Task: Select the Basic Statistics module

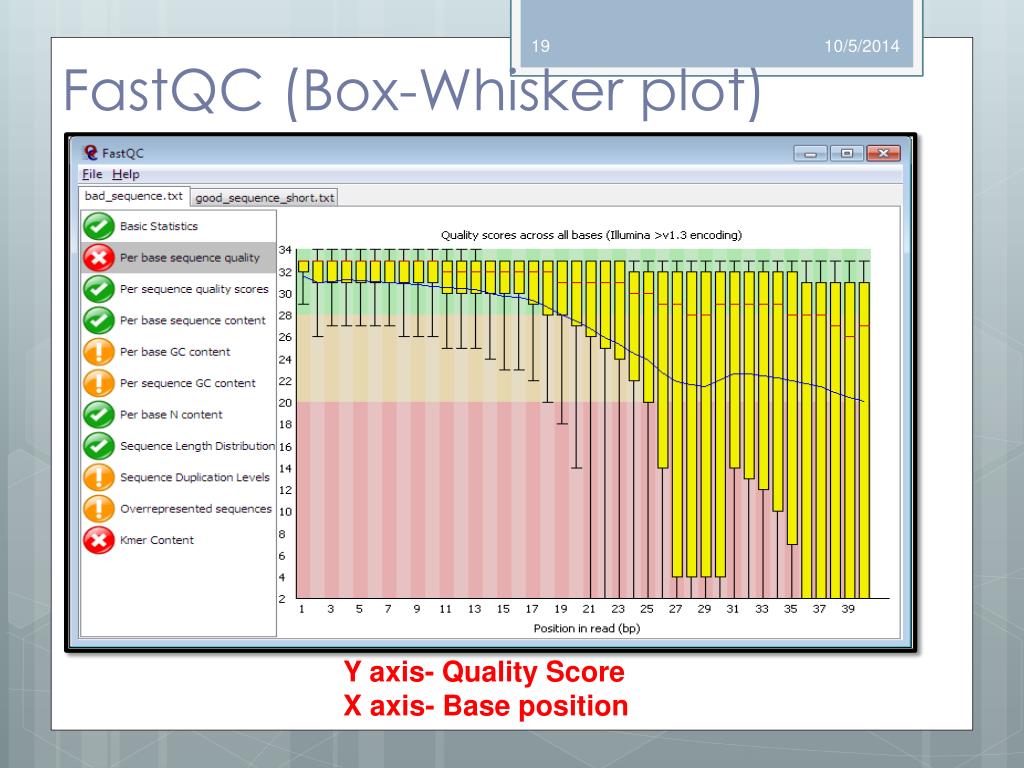Action: (x=178, y=226)
